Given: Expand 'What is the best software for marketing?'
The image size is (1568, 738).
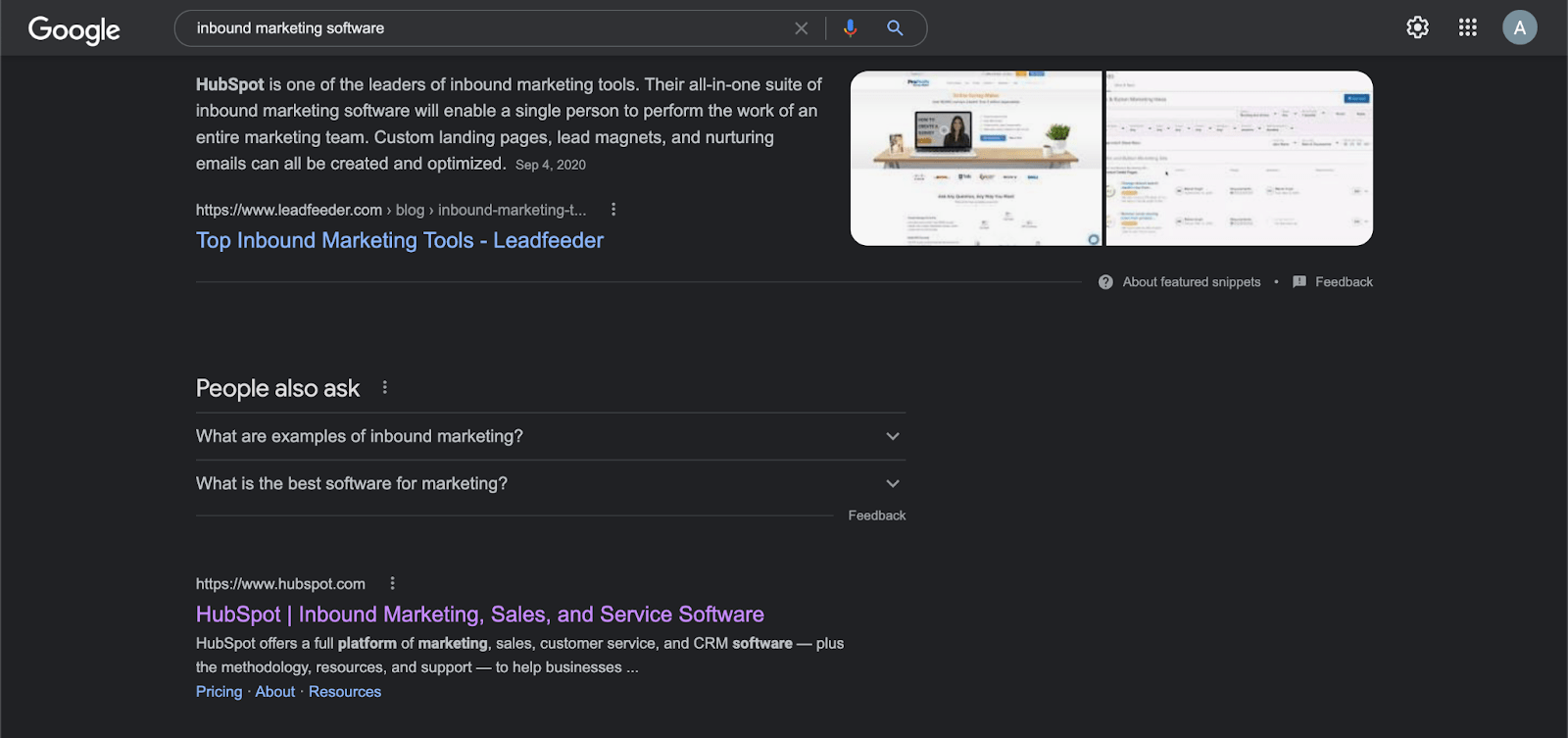Looking at the screenshot, I should pyautogui.click(x=549, y=483).
